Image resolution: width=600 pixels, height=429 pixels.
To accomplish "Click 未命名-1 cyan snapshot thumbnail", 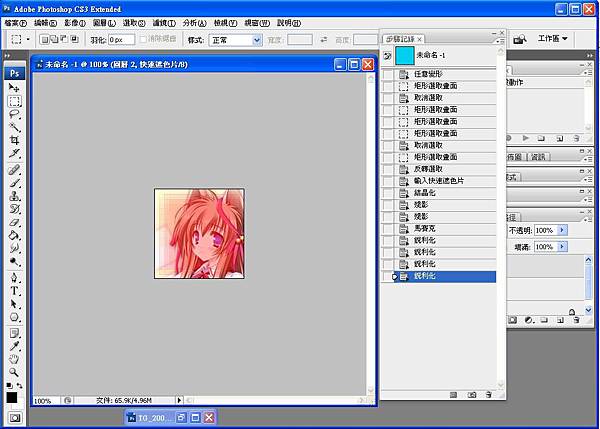I will pos(404,55).
